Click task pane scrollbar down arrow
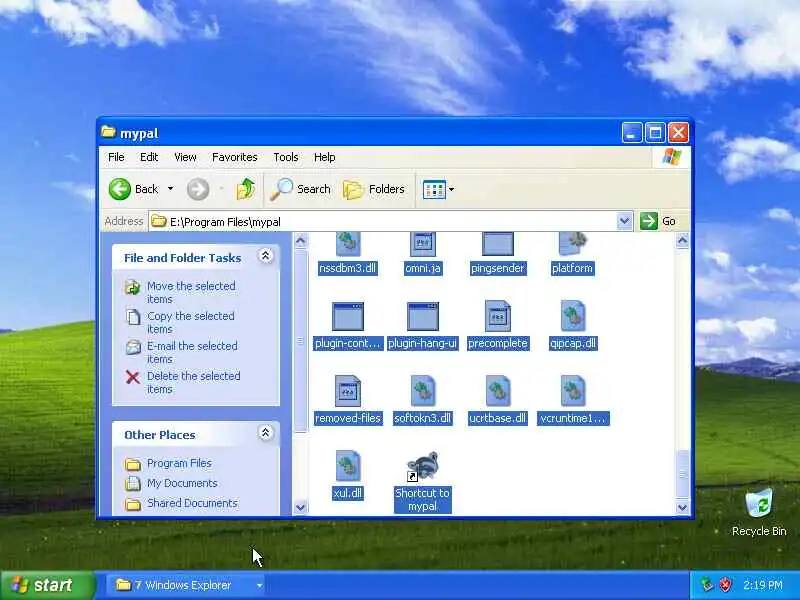Image resolution: width=800 pixels, height=600 pixels. click(301, 508)
